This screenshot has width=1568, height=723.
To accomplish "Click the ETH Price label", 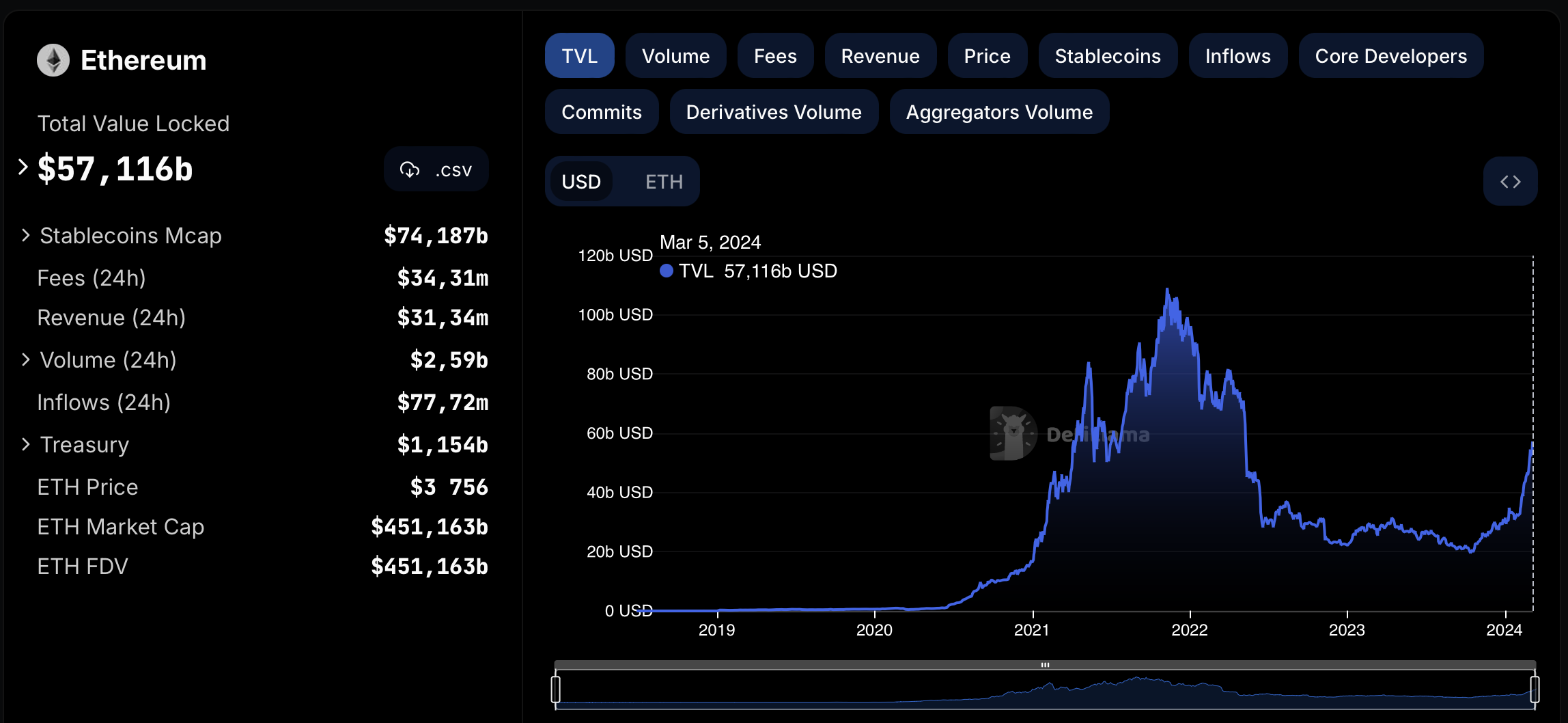I will [87, 487].
